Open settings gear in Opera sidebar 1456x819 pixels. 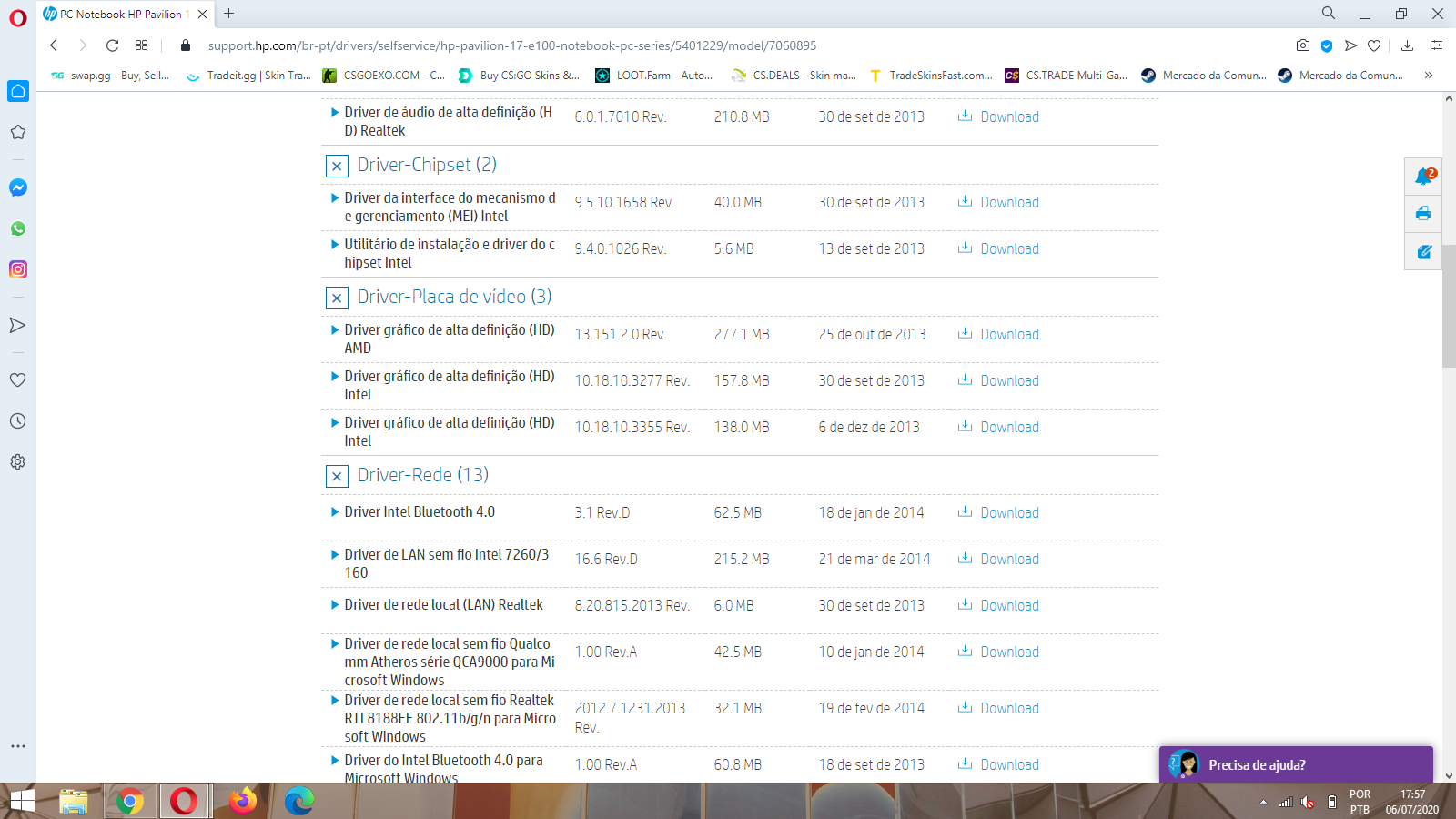[17, 462]
